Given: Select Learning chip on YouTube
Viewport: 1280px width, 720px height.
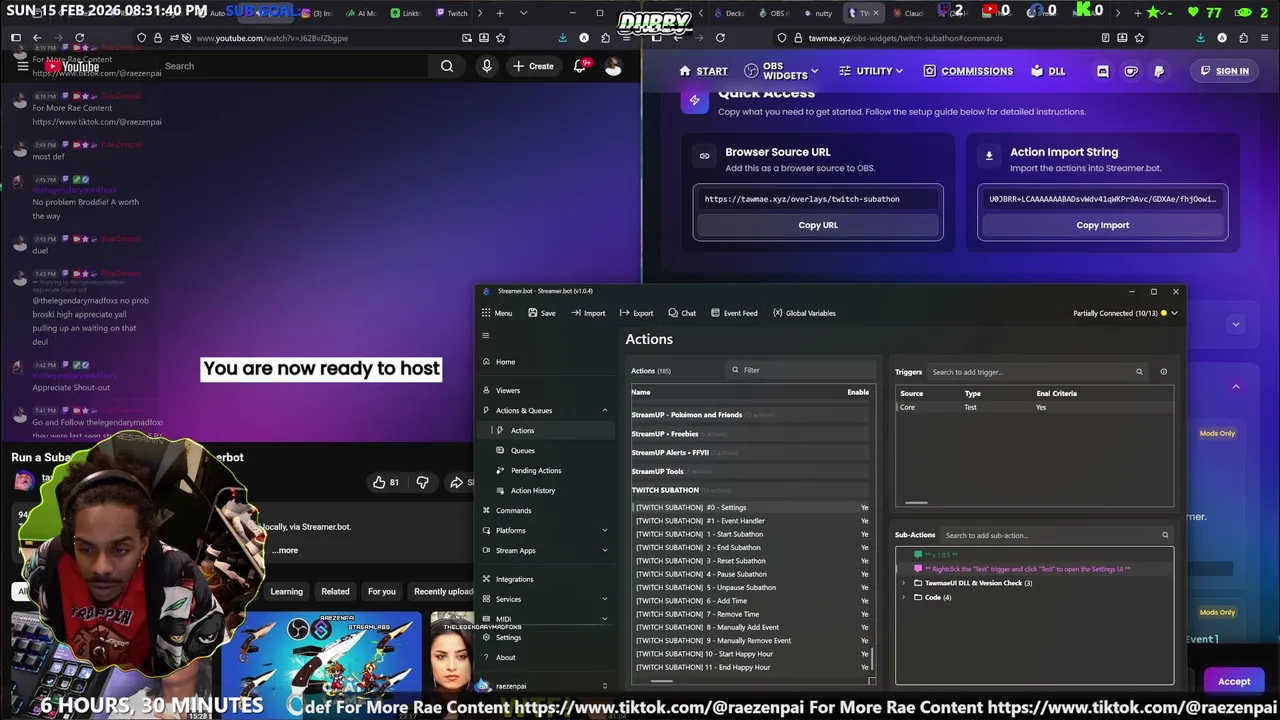Looking at the screenshot, I should 286,591.
